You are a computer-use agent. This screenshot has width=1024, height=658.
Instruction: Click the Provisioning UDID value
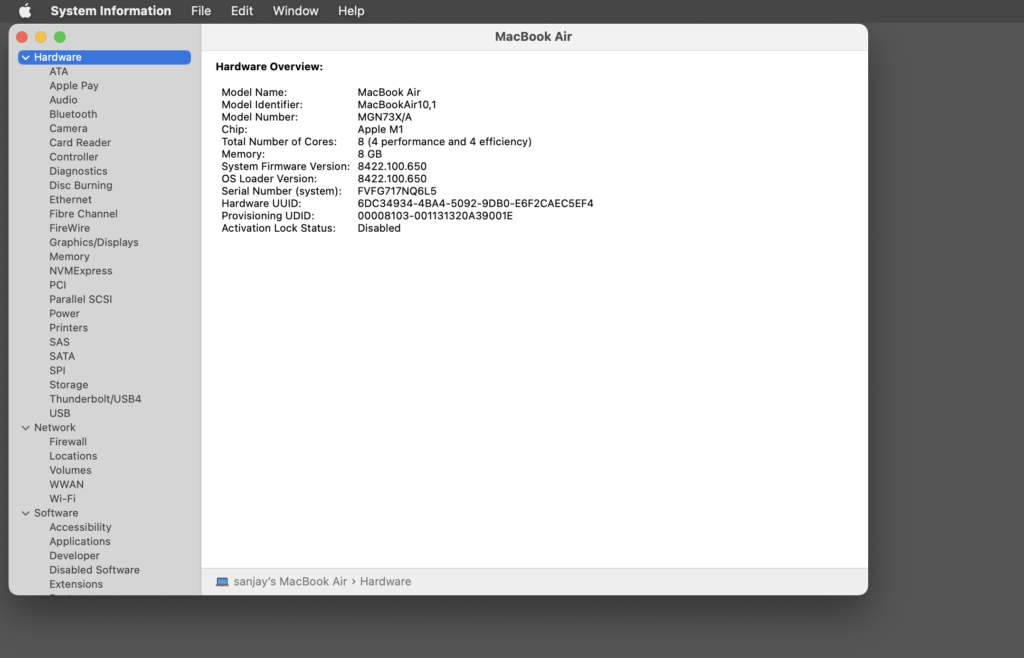[435, 216]
